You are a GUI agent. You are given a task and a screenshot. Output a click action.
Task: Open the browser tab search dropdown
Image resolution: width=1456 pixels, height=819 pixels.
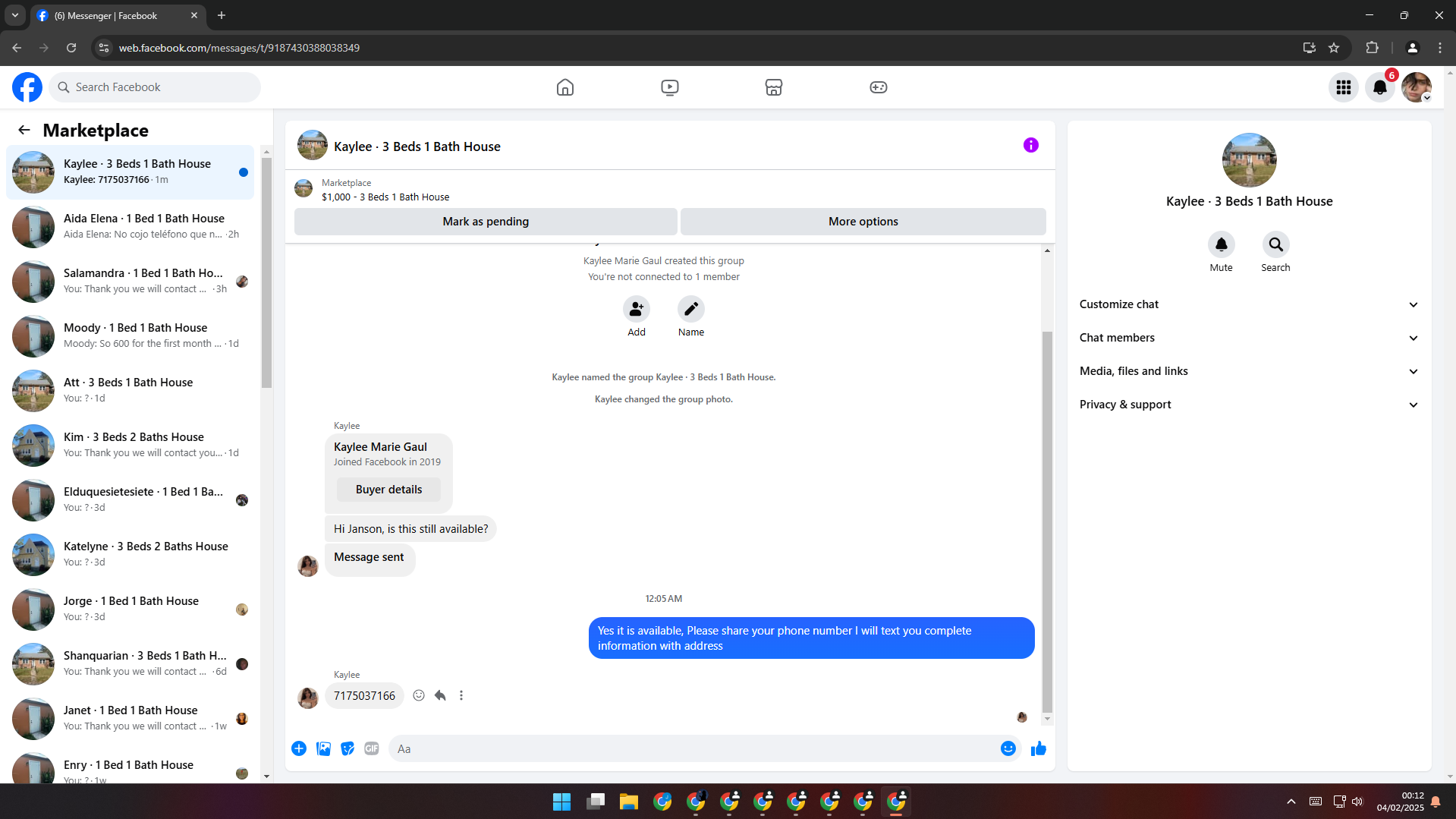pyautogui.click(x=14, y=15)
